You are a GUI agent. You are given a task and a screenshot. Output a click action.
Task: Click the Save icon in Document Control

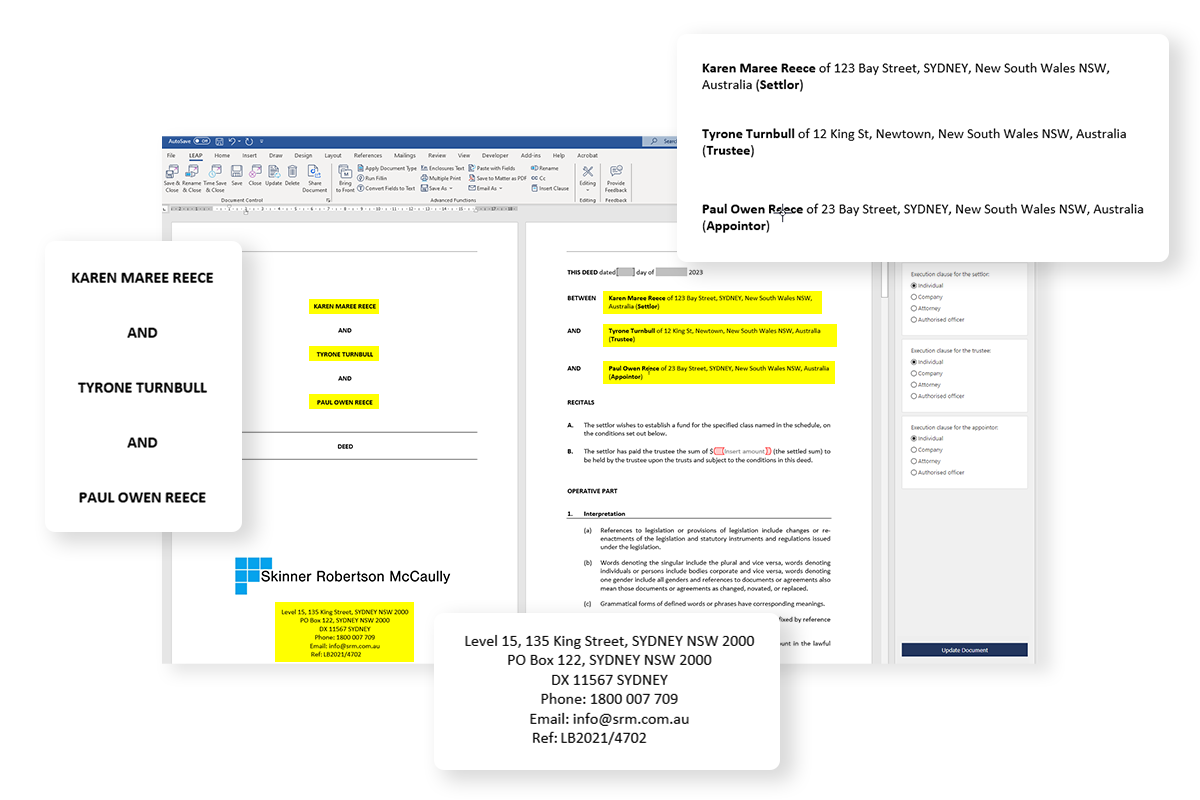tap(237, 176)
